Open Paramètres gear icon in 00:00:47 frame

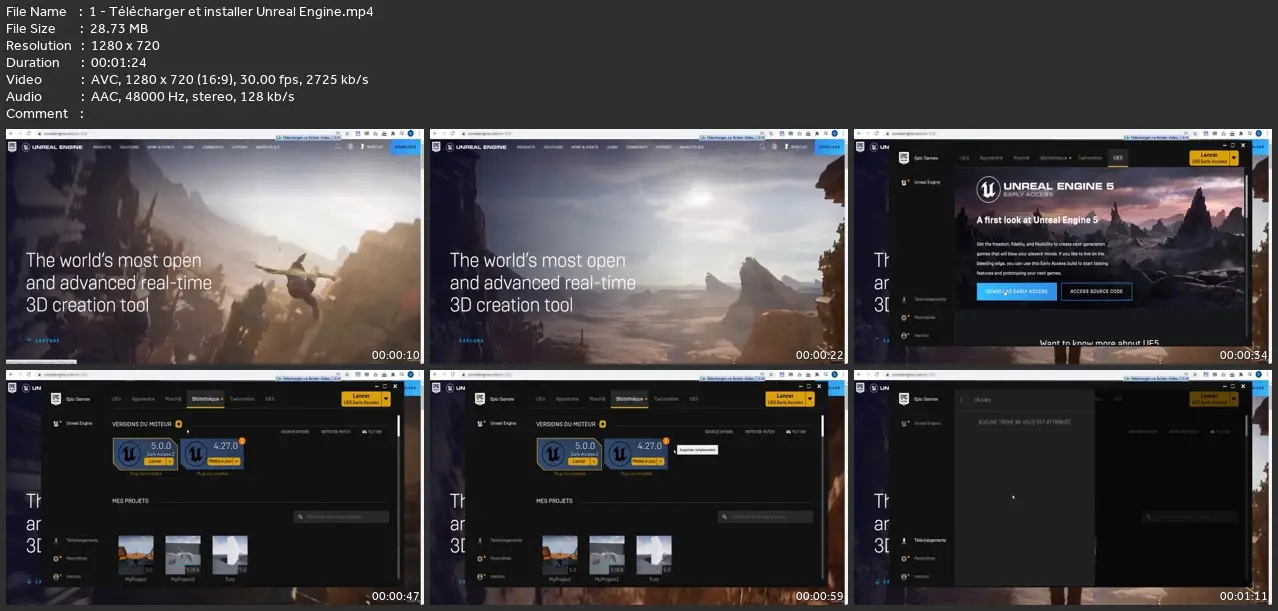coord(56,558)
